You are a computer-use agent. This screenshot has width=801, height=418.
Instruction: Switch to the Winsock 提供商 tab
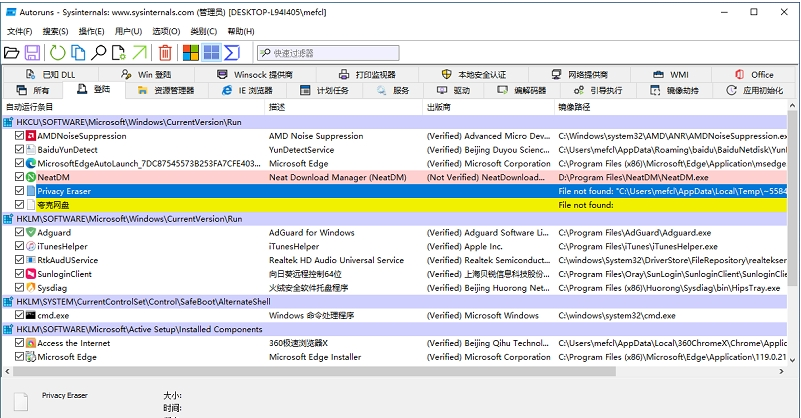254,75
